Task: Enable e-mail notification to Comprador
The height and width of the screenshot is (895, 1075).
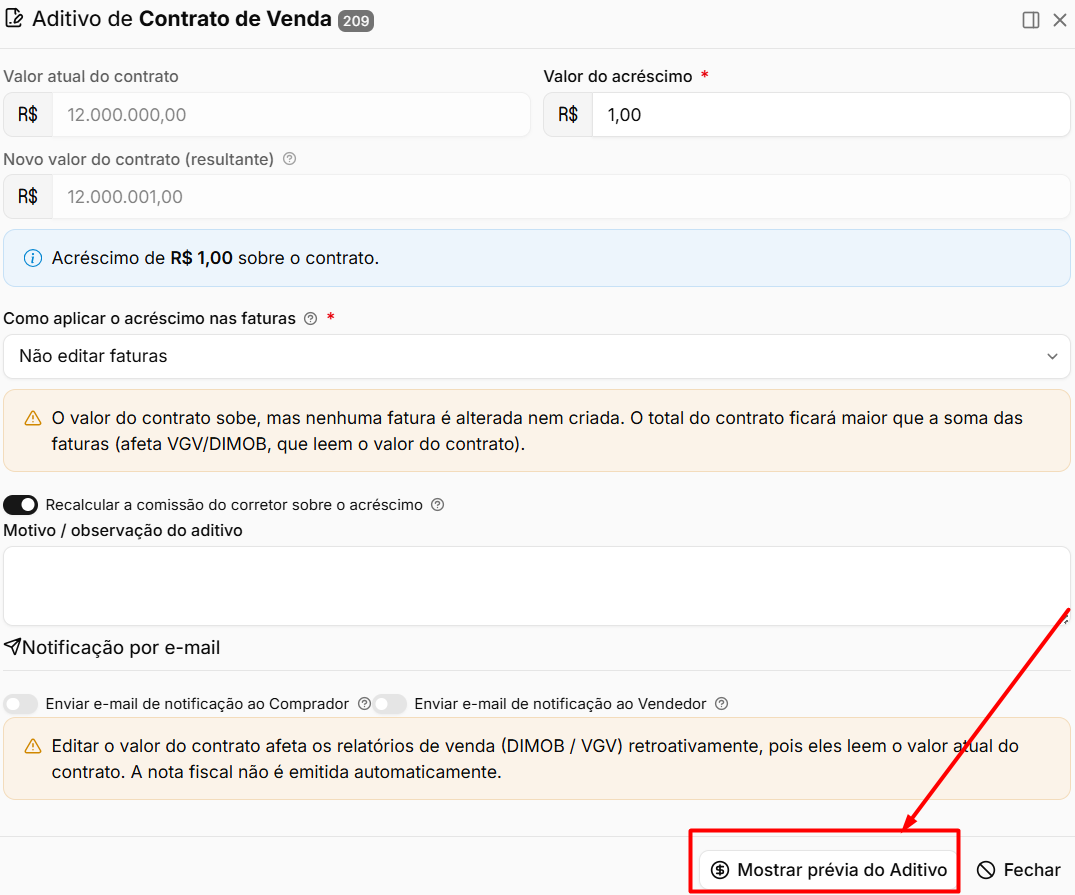Action: click(x=21, y=704)
